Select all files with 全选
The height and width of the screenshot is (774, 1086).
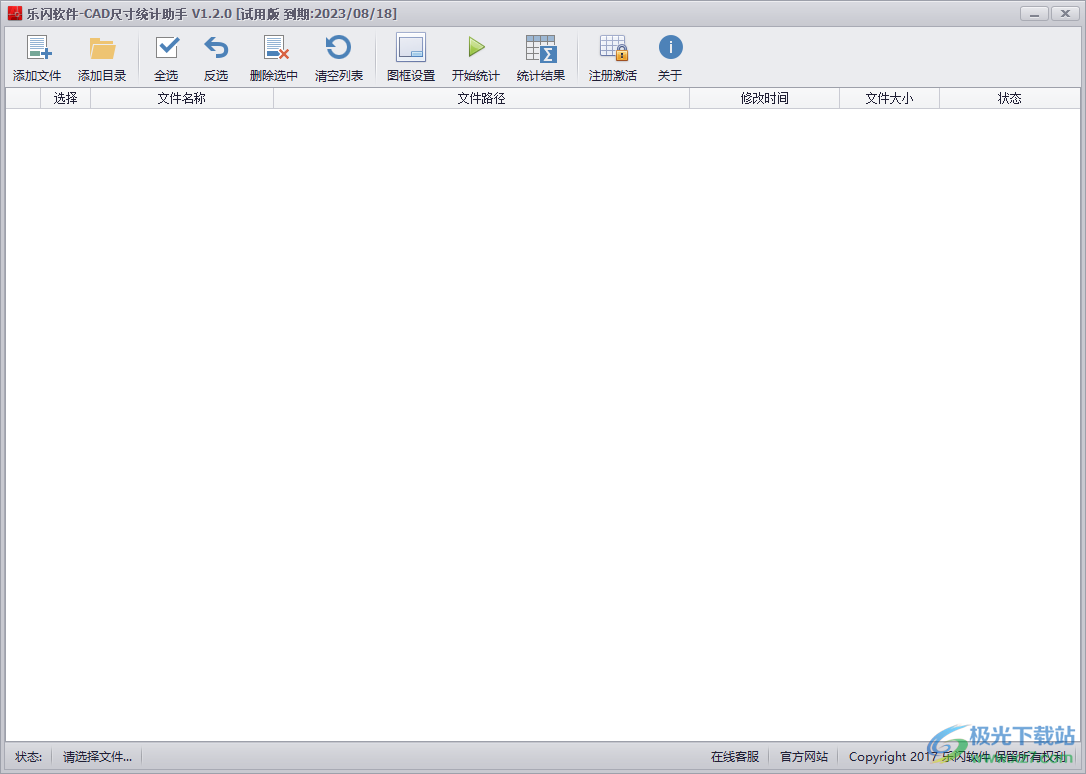(x=166, y=58)
